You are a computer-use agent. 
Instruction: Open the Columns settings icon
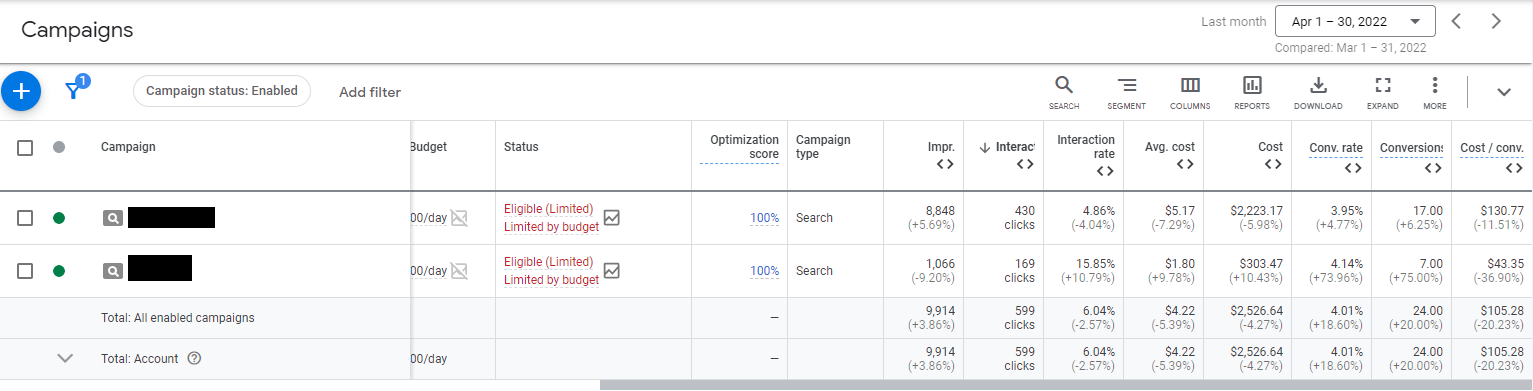pyautogui.click(x=1190, y=92)
